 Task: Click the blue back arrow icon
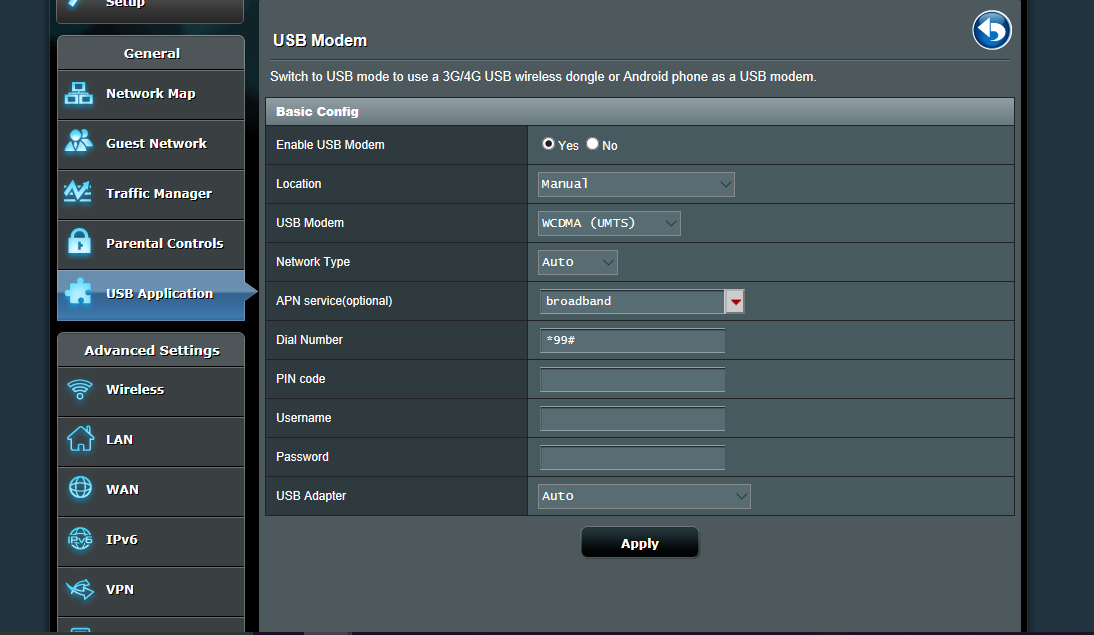click(x=991, y=31)
